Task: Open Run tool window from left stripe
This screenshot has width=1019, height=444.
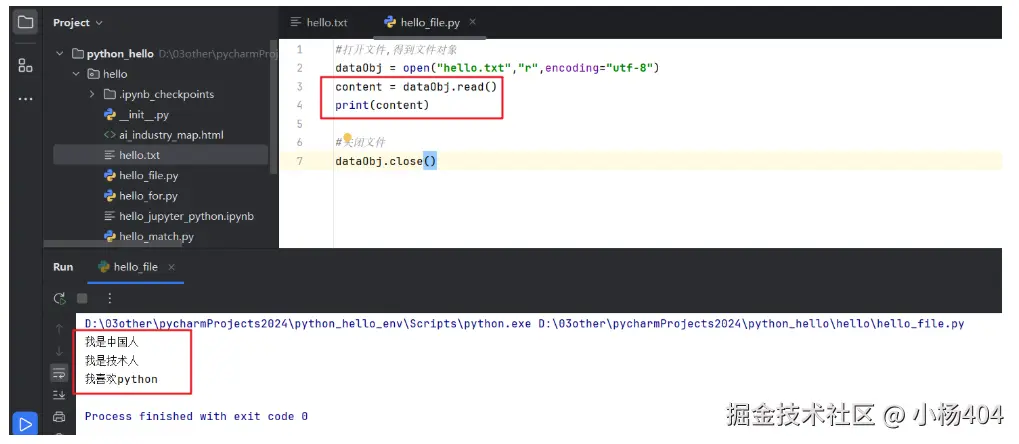Action: [x=25, y=424]
